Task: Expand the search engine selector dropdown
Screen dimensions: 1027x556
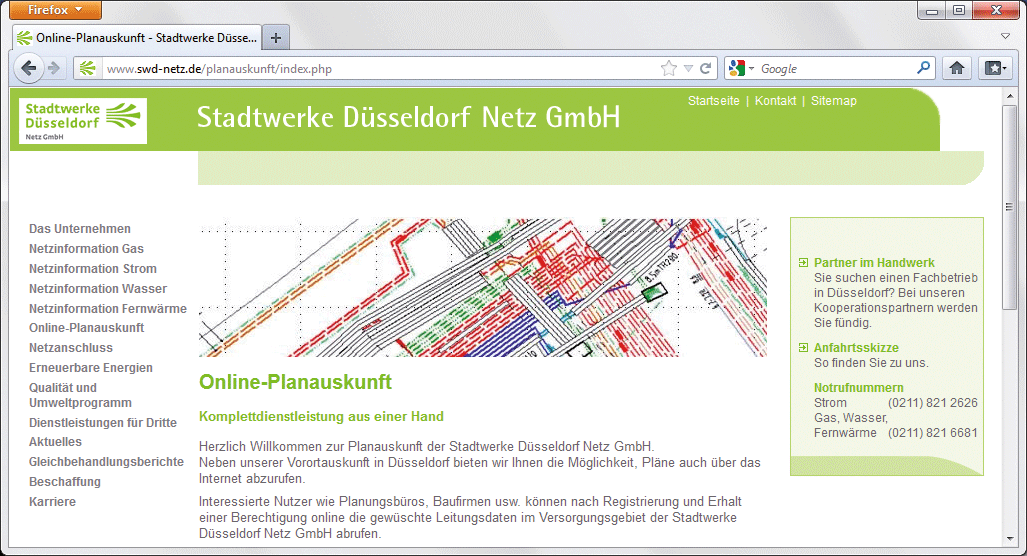Action: [742, 68]
